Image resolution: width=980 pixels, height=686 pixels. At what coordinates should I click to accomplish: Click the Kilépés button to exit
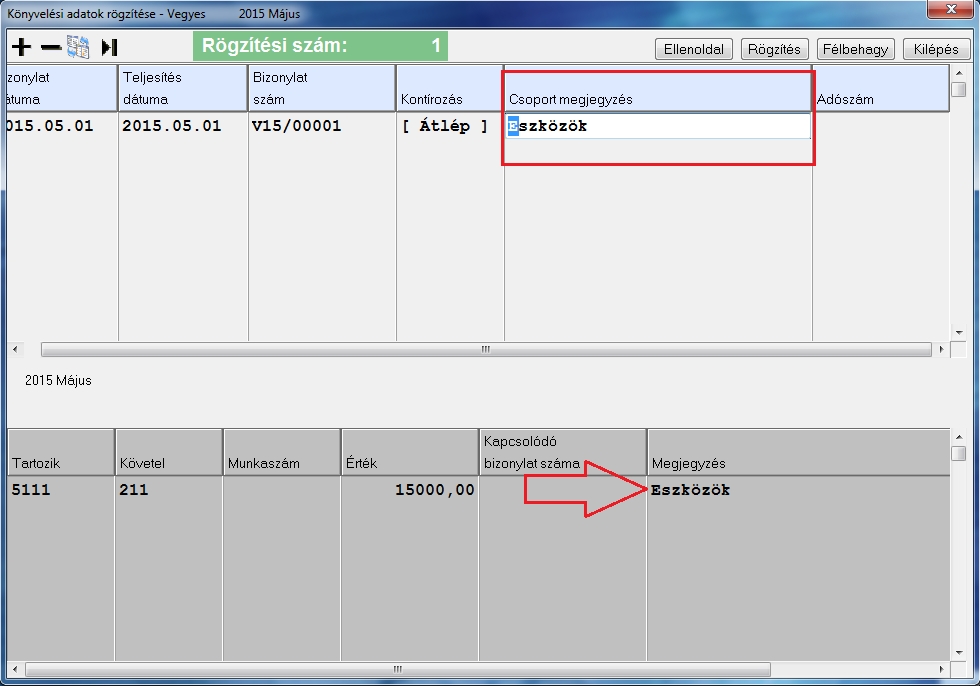click(x=936, y=49)
